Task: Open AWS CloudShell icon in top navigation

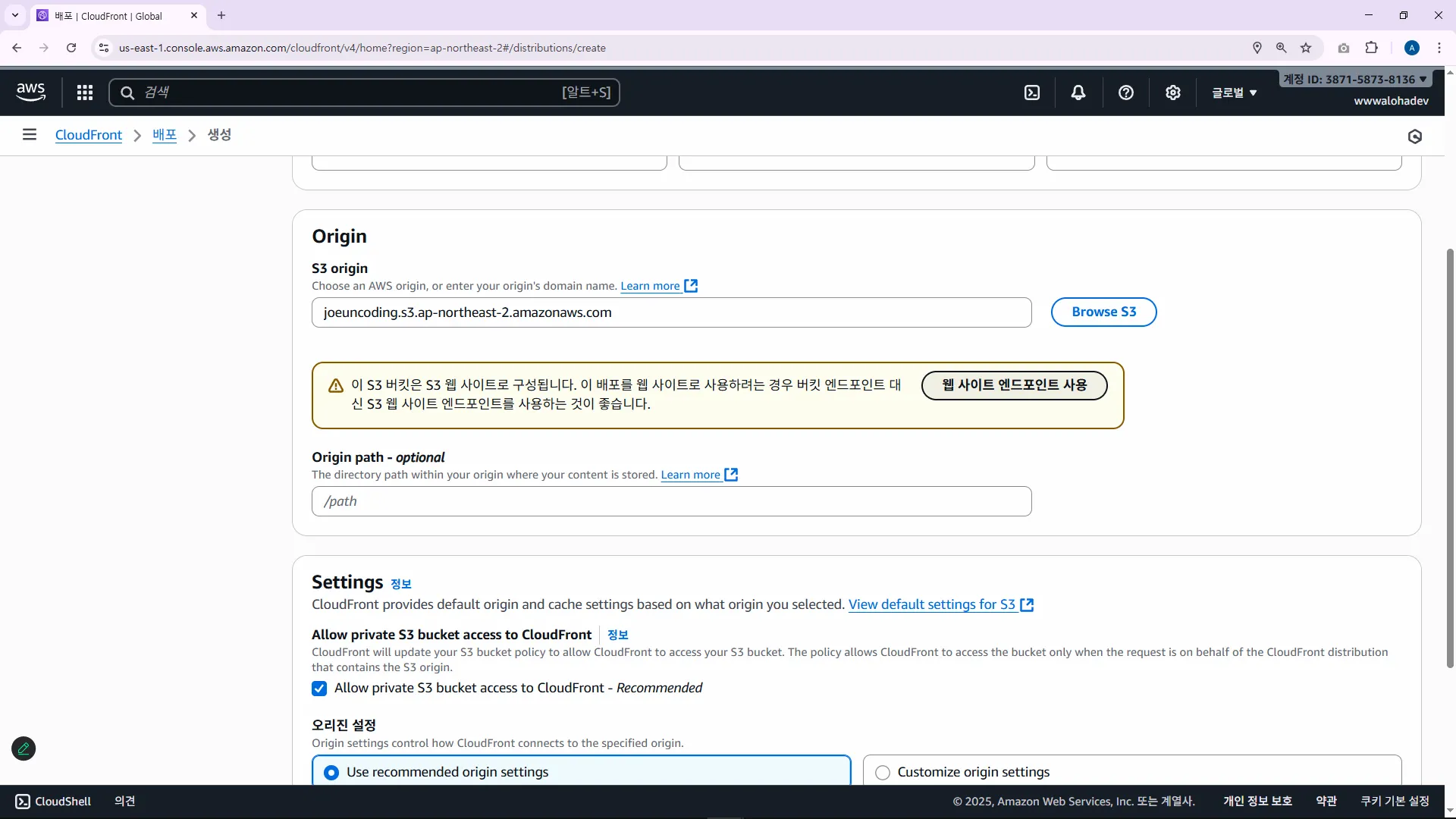Action: pyautogui.click(x=1032, y=93)
